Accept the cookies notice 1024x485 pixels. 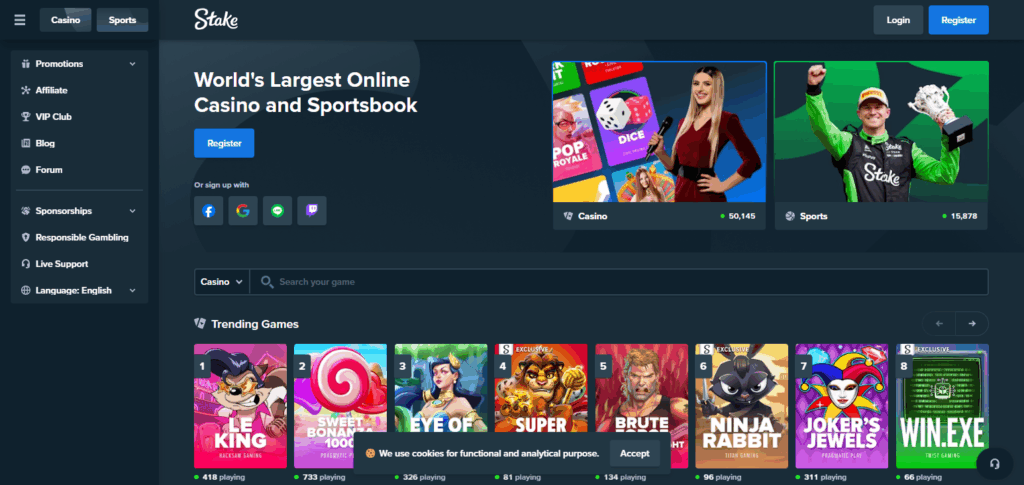point(635,453)
